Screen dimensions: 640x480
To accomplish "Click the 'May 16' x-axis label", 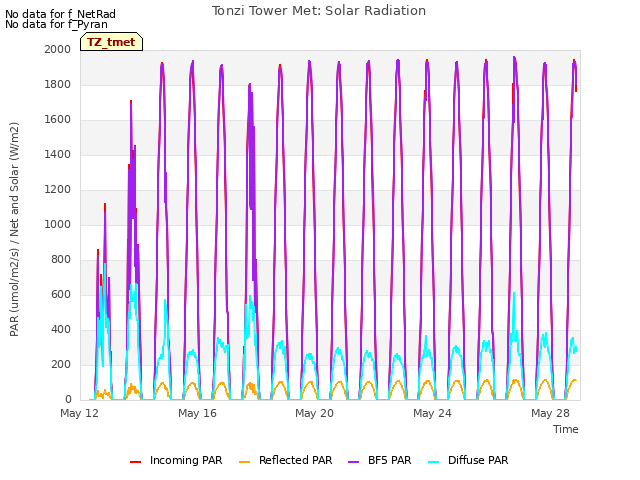I will pos(198,413).
